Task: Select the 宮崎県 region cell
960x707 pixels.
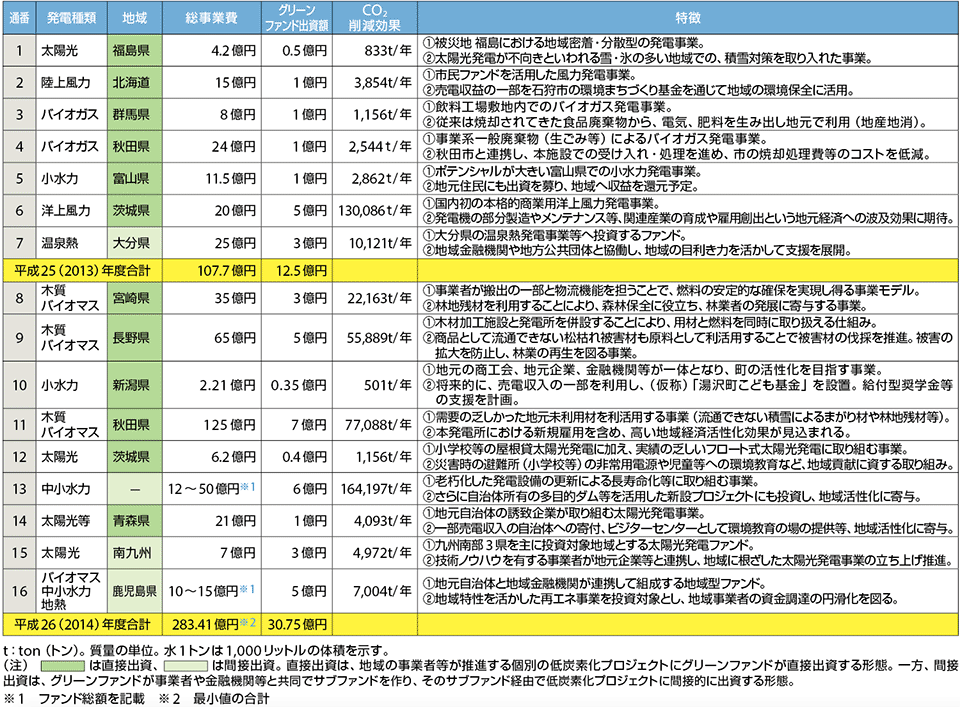Action: (x=135, y=298)
